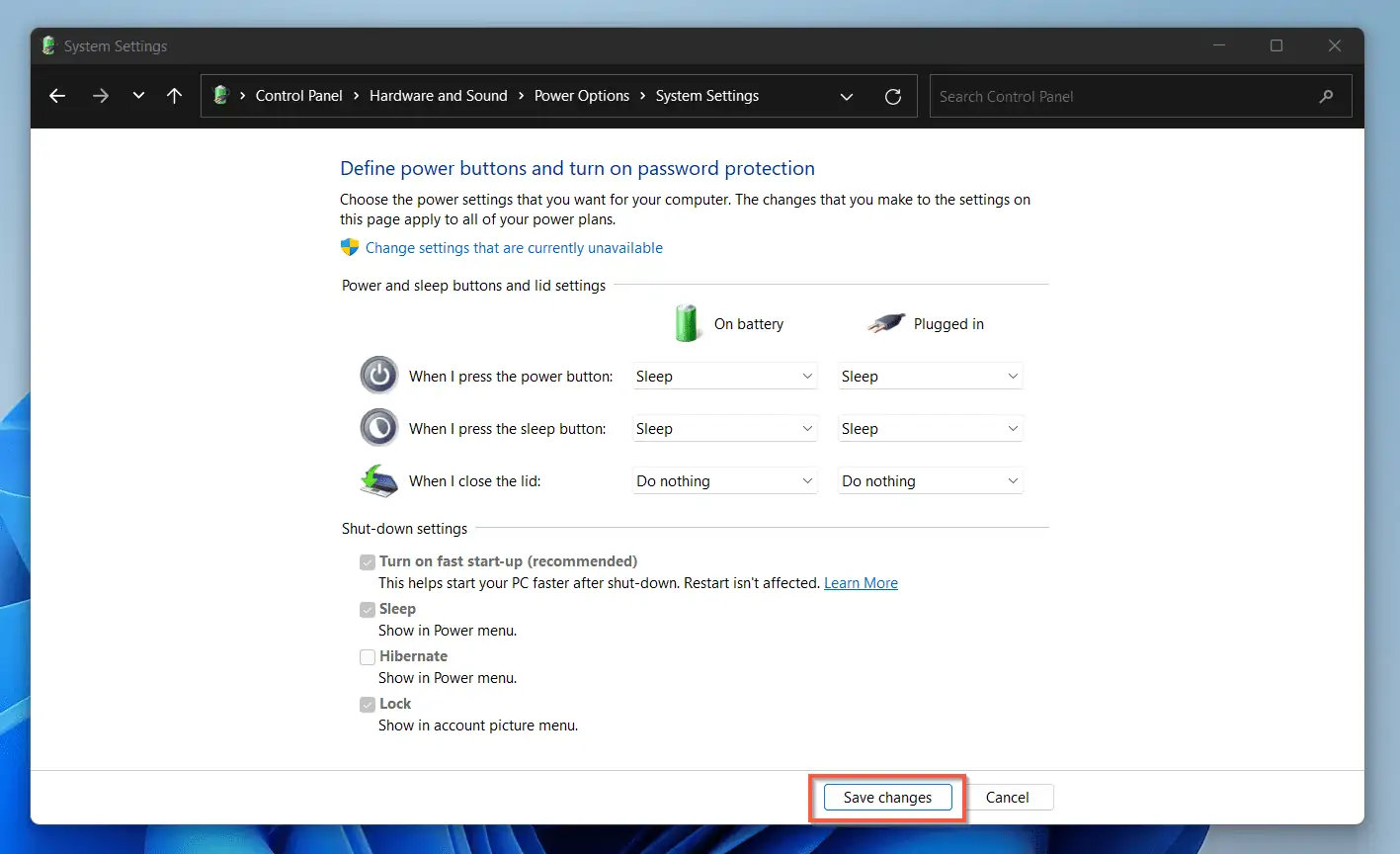Open close-the-lid Plugged in dropdown

[930, 481]
